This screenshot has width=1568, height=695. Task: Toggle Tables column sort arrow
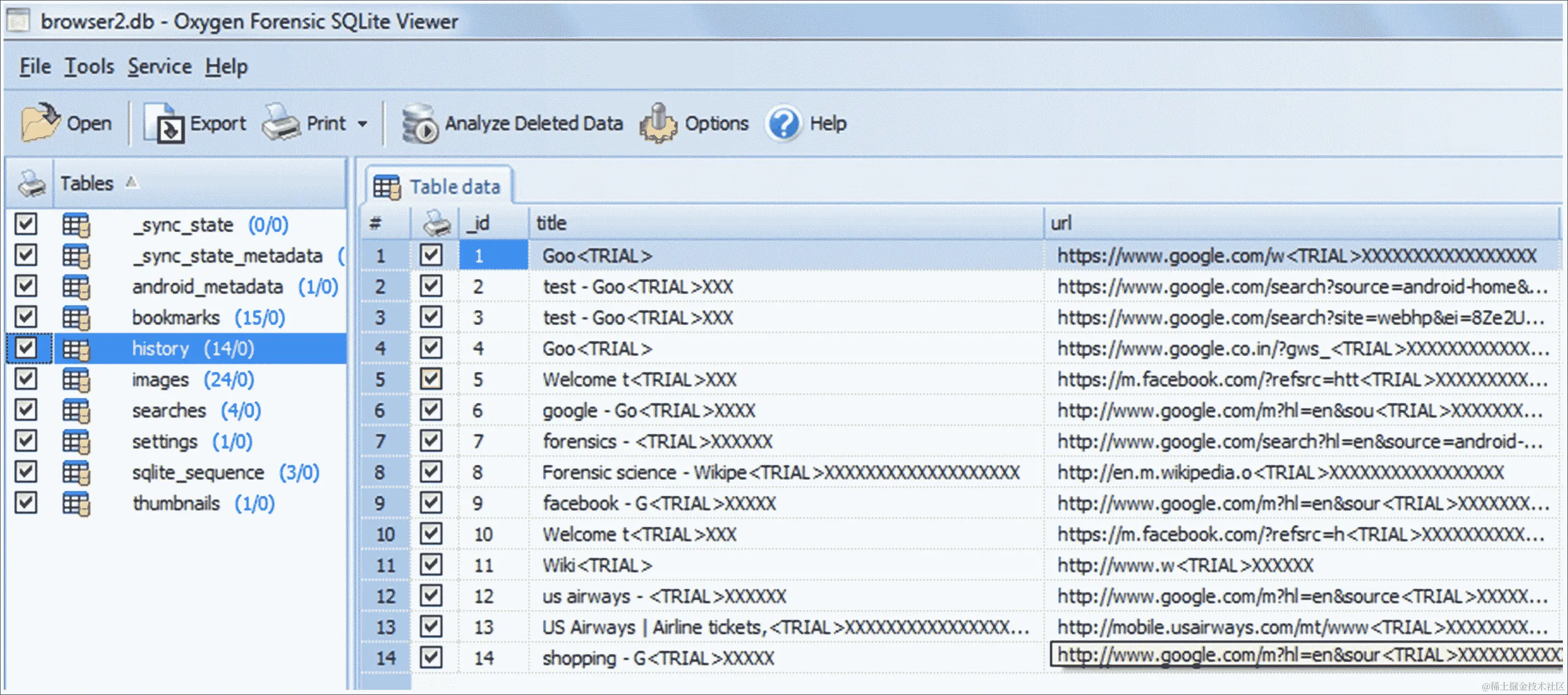[132, 182]
